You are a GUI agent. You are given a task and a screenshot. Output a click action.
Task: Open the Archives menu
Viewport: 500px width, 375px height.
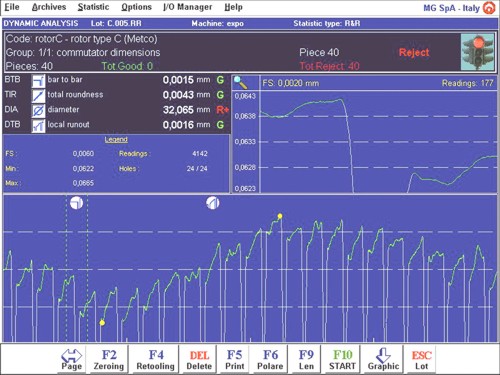click(x=49, y=7)
